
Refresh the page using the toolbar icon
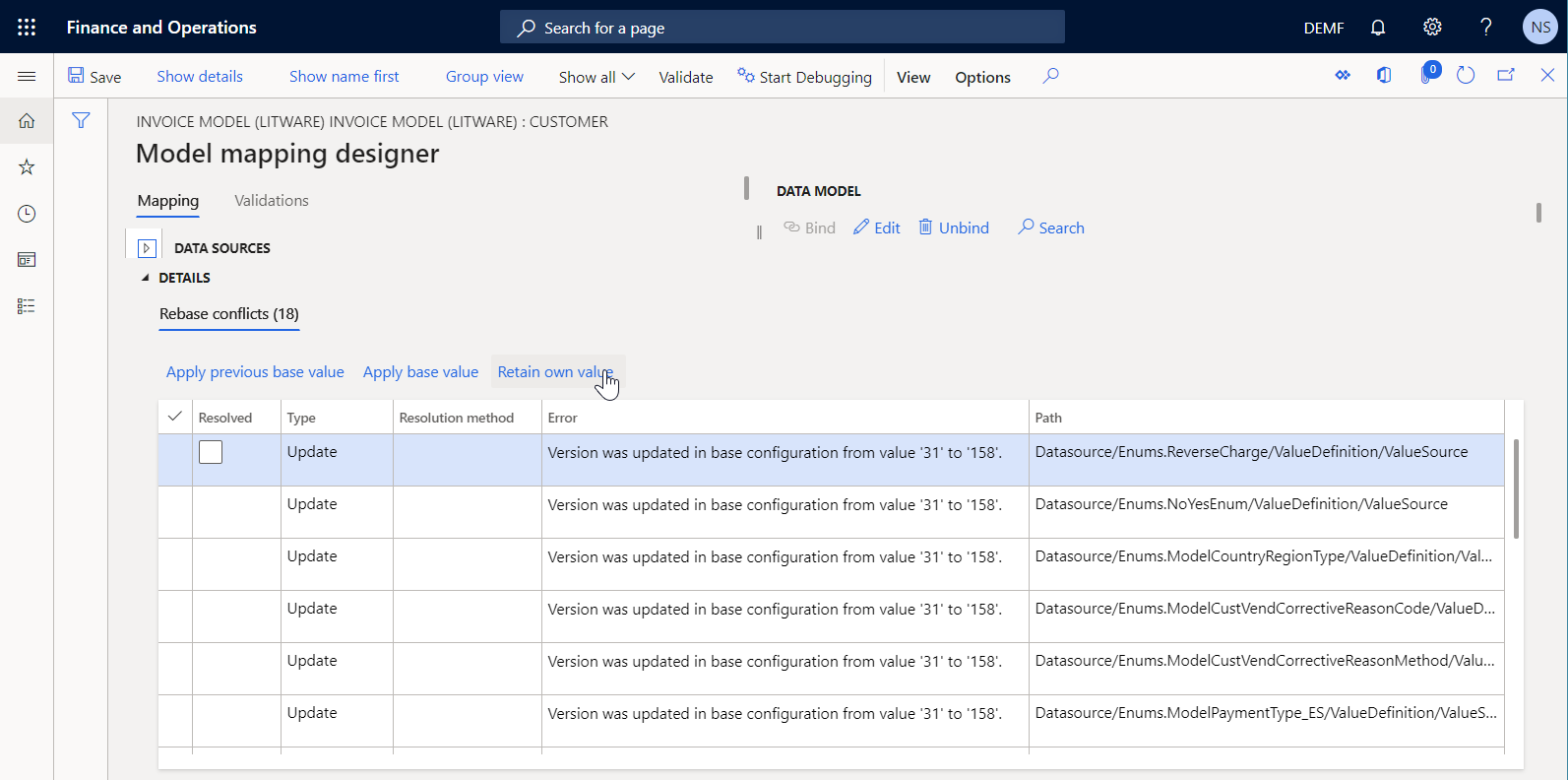pyautogui.click(x=1465, y=76)
